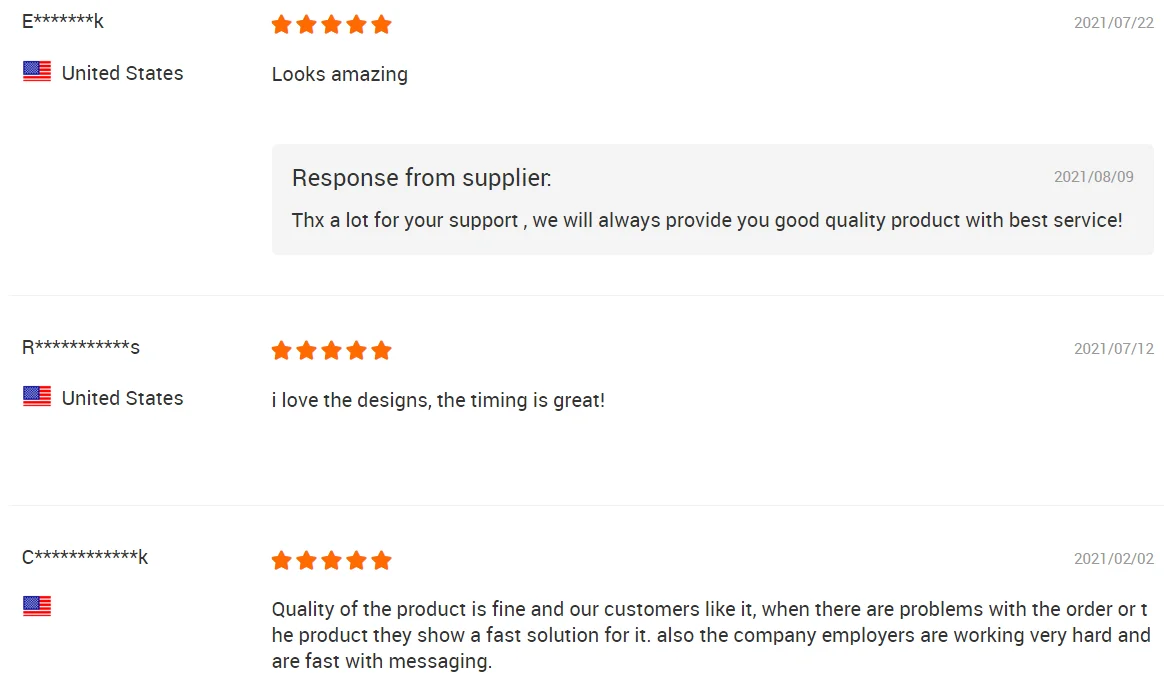Click first star of C************k's rating
The height and width of the screenshot is (689, 1164).
click(x=281, y=560)
